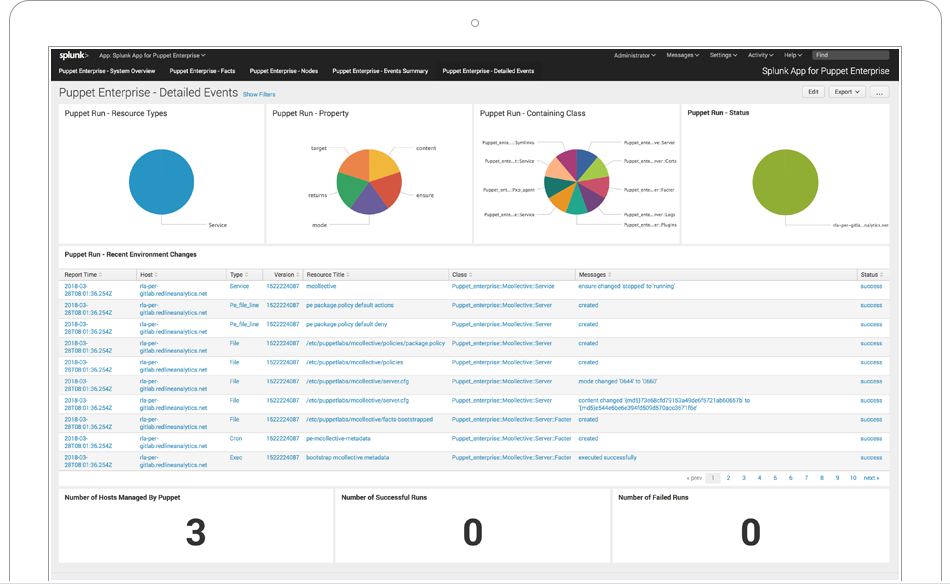Click the content changed md5 message

click(664, 404)
